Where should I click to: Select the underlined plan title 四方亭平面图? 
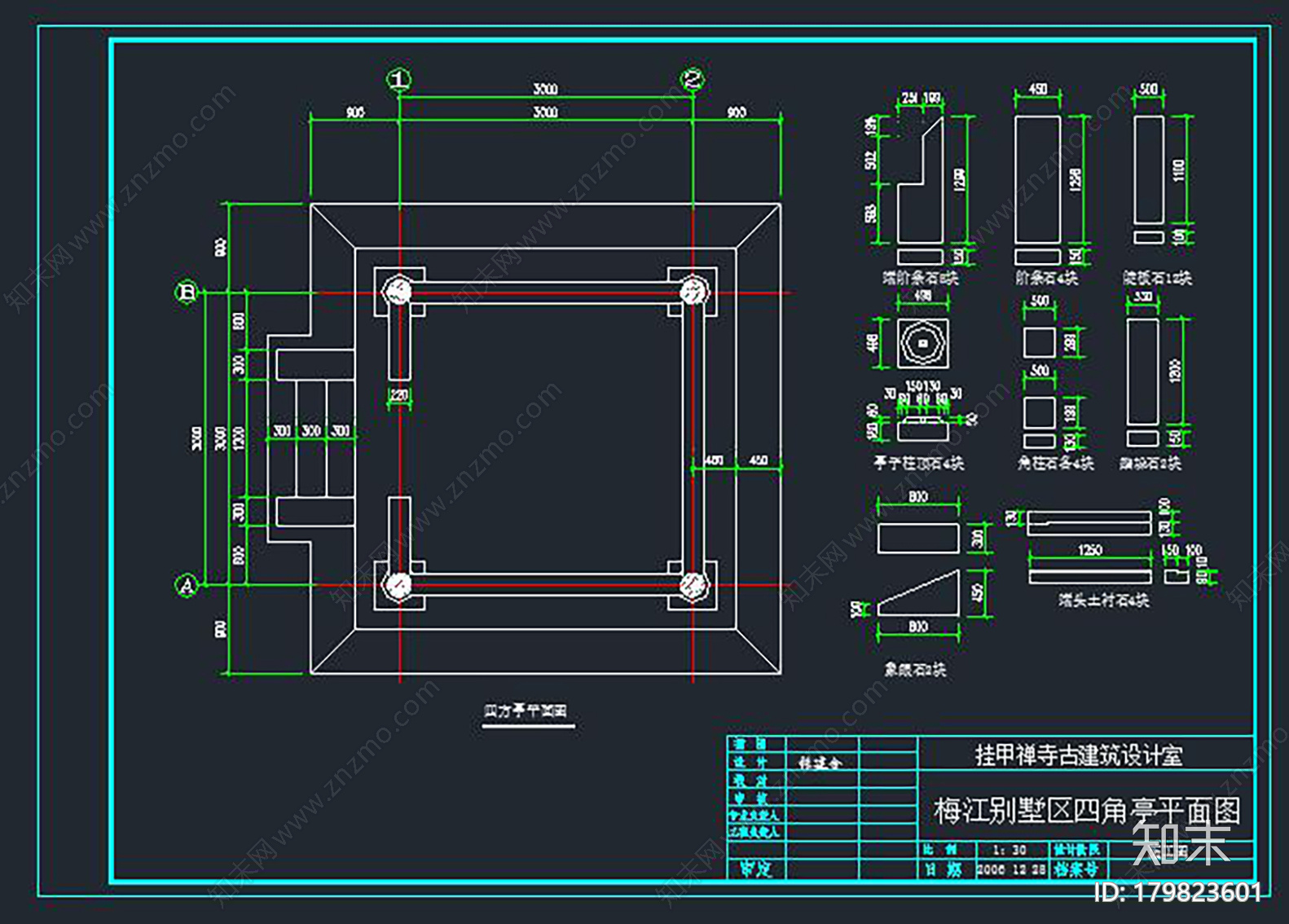[x=526, y=711]
